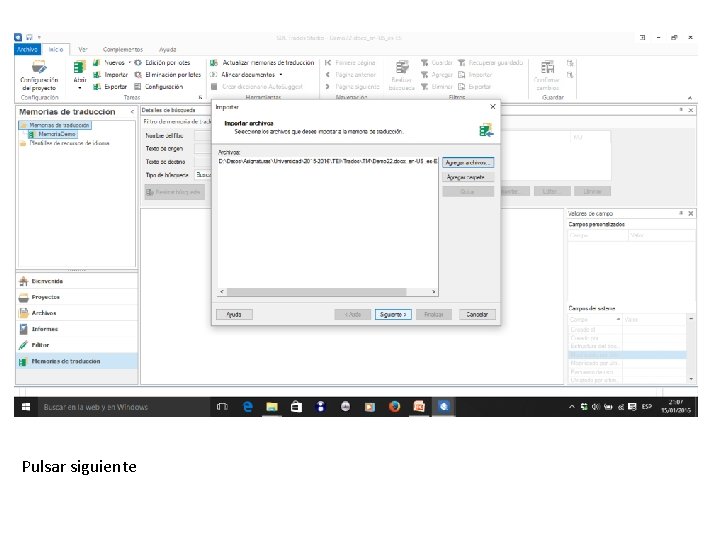Screen dimensions: 720x540
Task: Click Actualizar memorias de traducción
Action: click(x=262, y=62)
